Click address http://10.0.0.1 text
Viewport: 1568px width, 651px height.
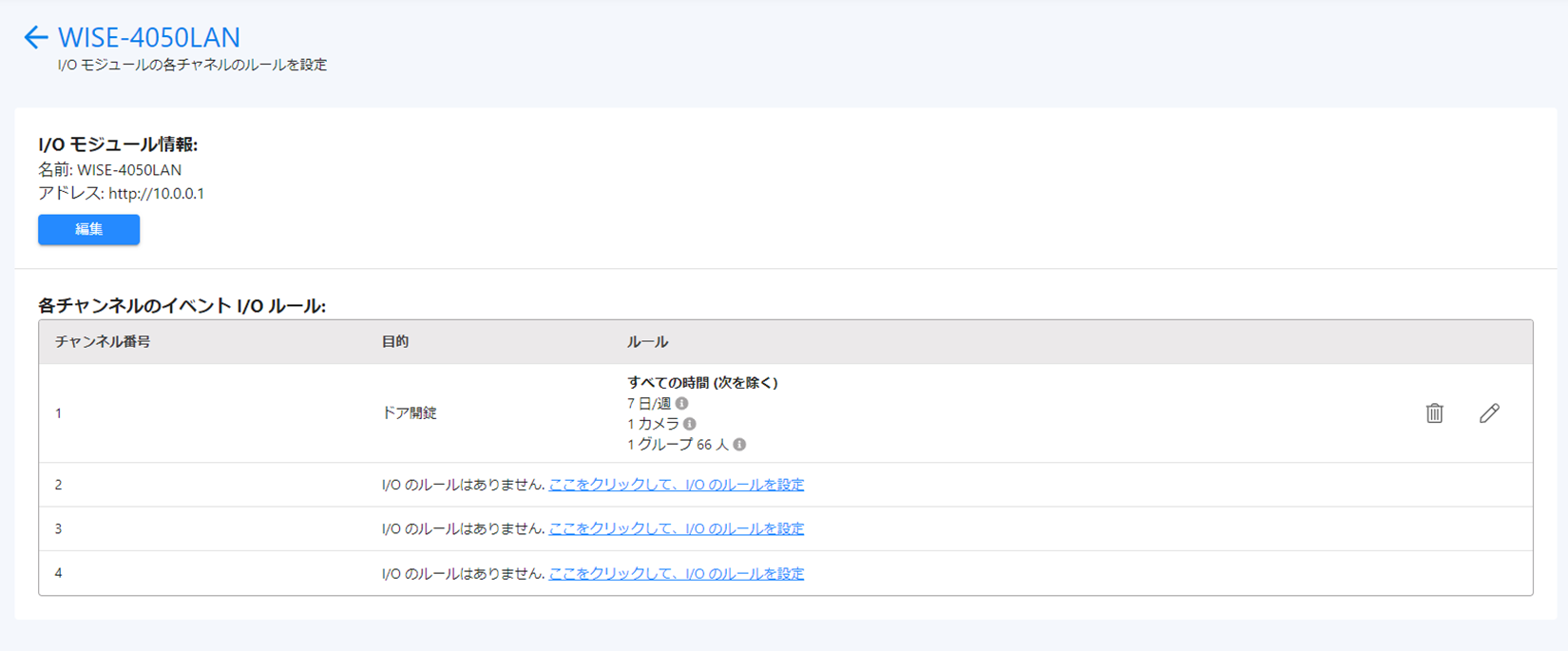(x=156, y=193)
